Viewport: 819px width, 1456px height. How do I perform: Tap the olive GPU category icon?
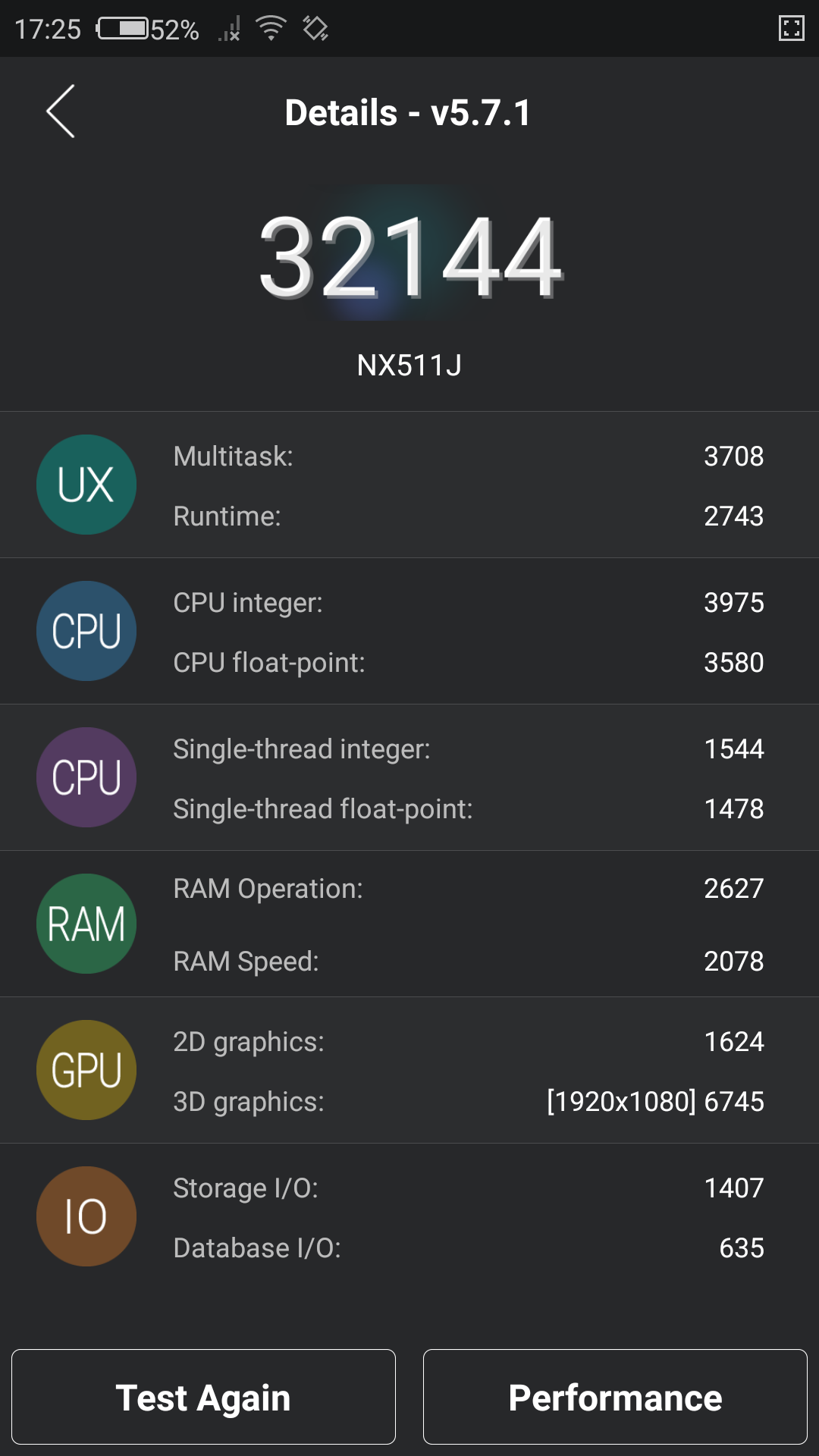(86, 1070)
